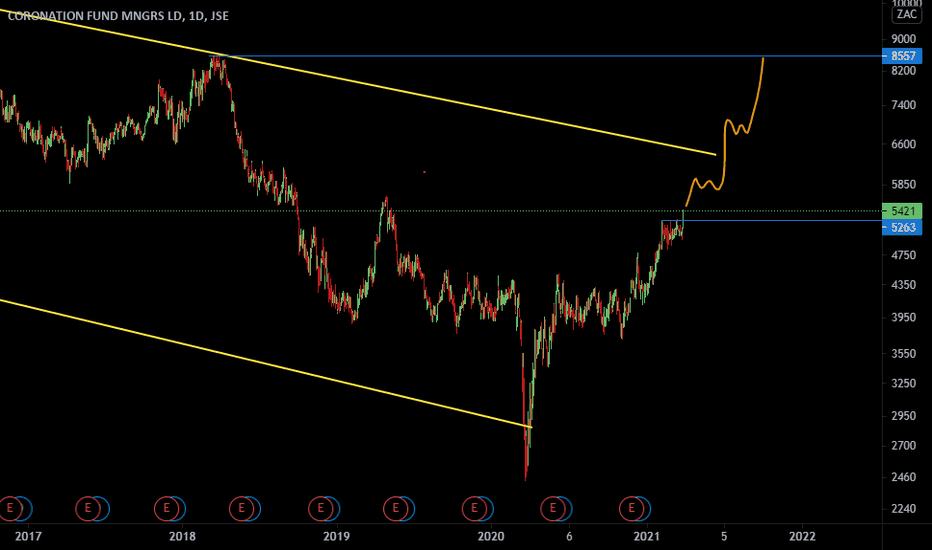The width and height of the screenshot is (932, 550).
Task: Click the 2460 price scale value
Action: click(x=903, y=477)
